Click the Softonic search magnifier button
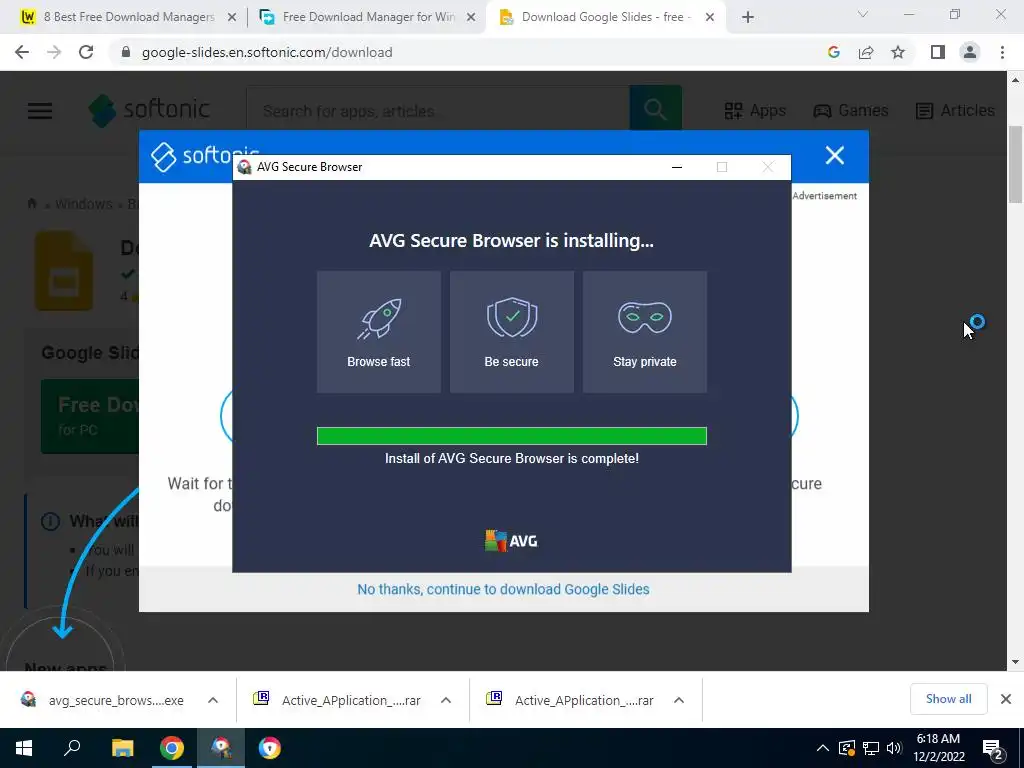This screenshot has height=768, width=1024. pos(656,108)
